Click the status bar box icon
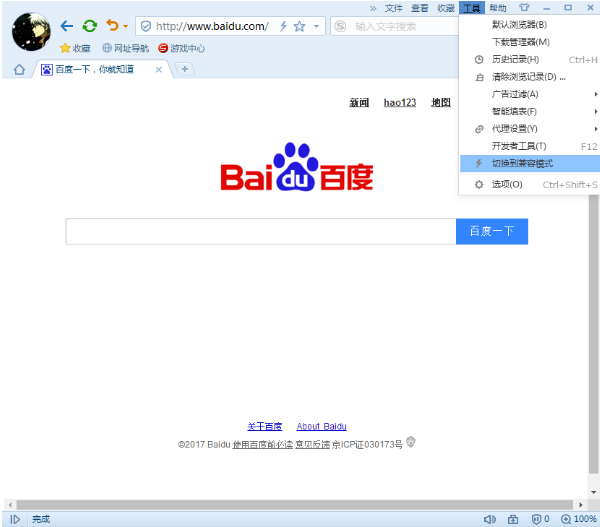600x527 pixels. tap(513, 519)
